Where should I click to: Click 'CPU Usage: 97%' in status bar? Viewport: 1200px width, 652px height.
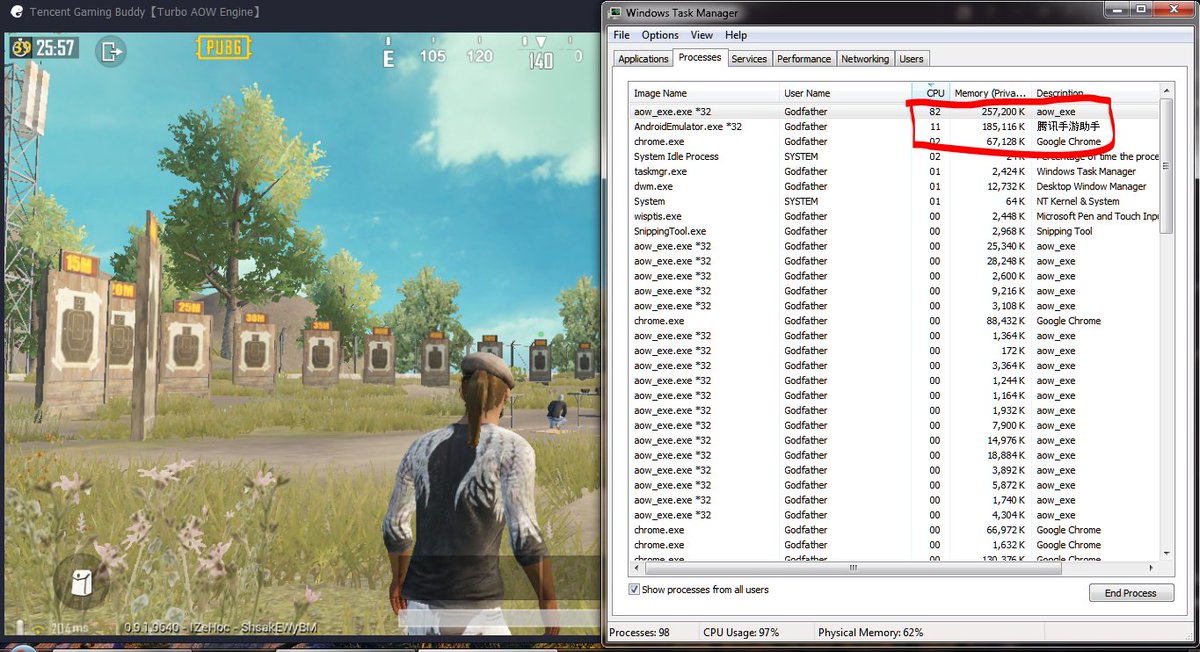click(741, 633)
